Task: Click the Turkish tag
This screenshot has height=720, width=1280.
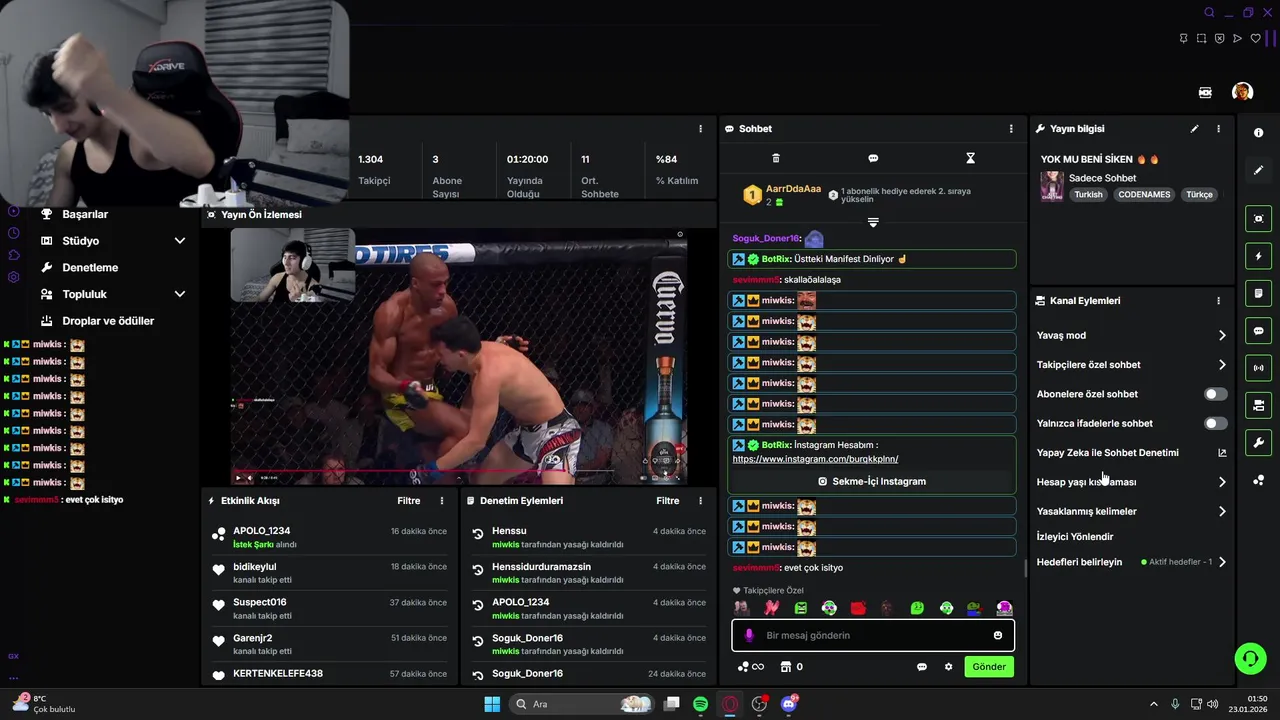Action: [x=1088, y=195]
